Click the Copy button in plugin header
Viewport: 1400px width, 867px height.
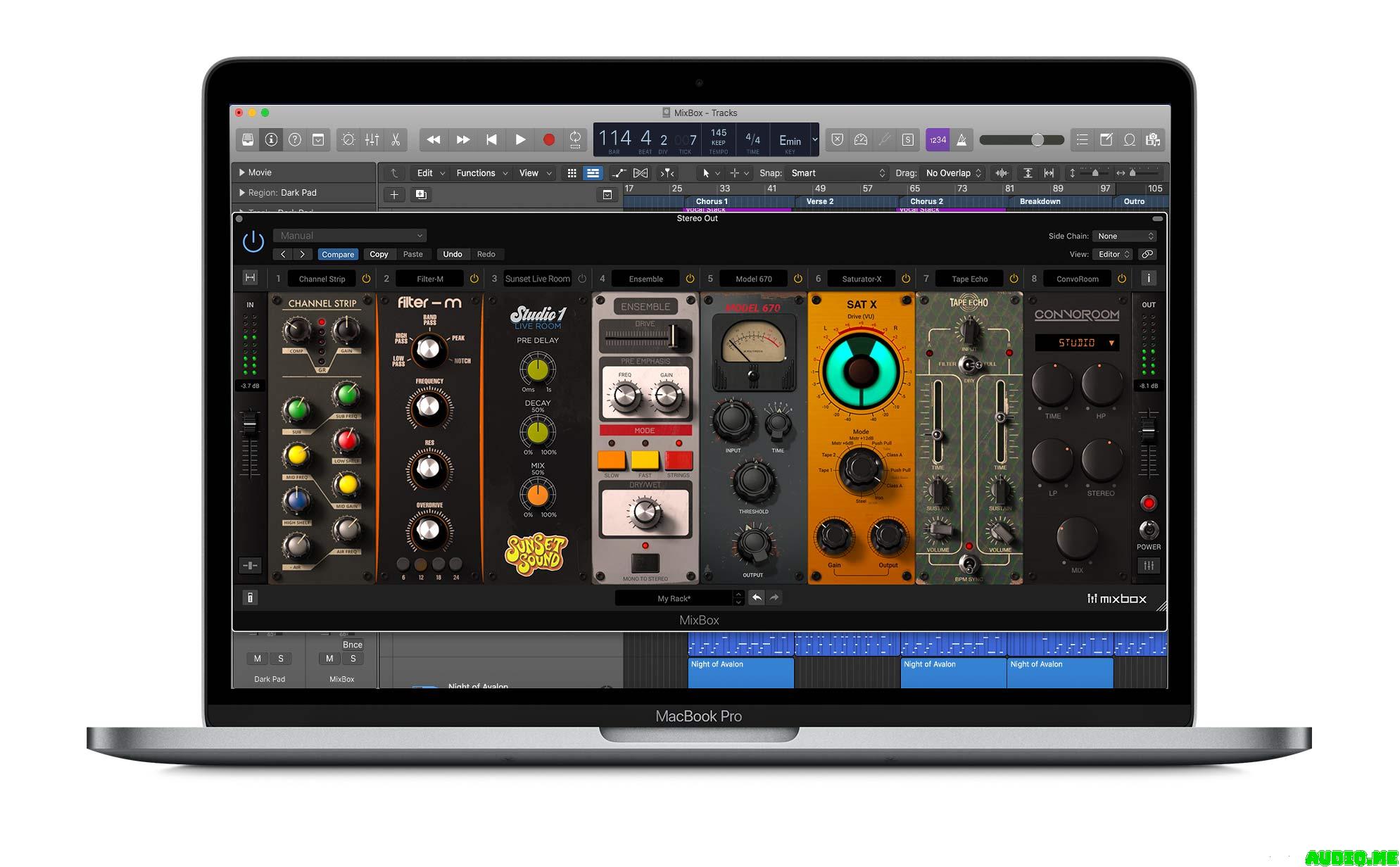[379, 254]
